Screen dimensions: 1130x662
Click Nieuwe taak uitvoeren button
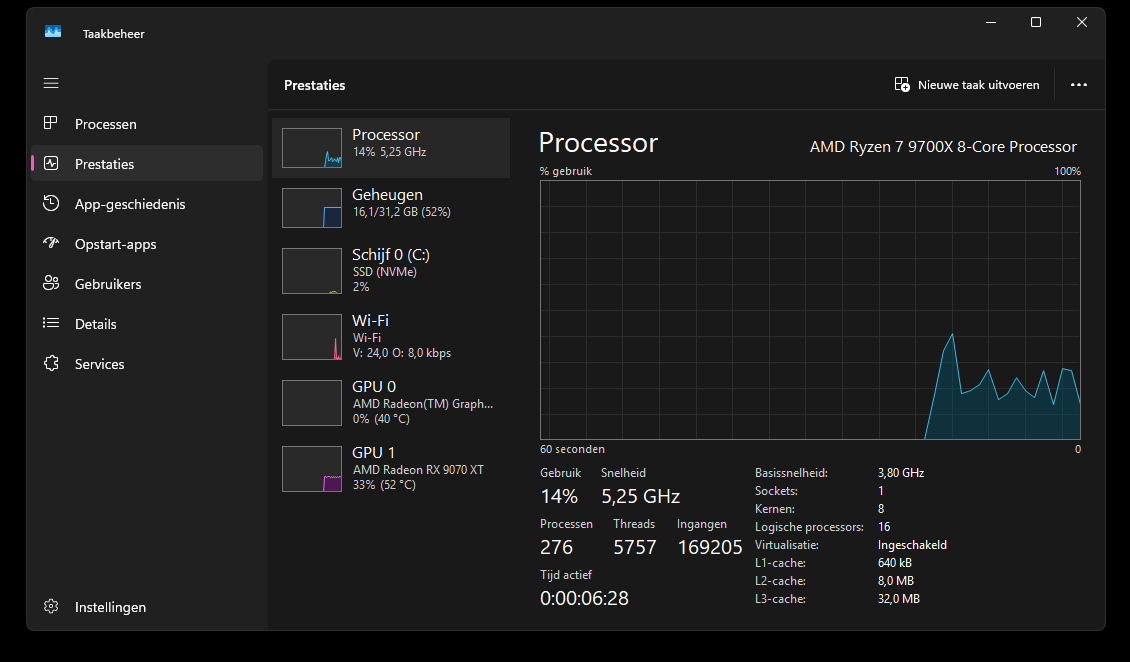(x=967, y=85)
